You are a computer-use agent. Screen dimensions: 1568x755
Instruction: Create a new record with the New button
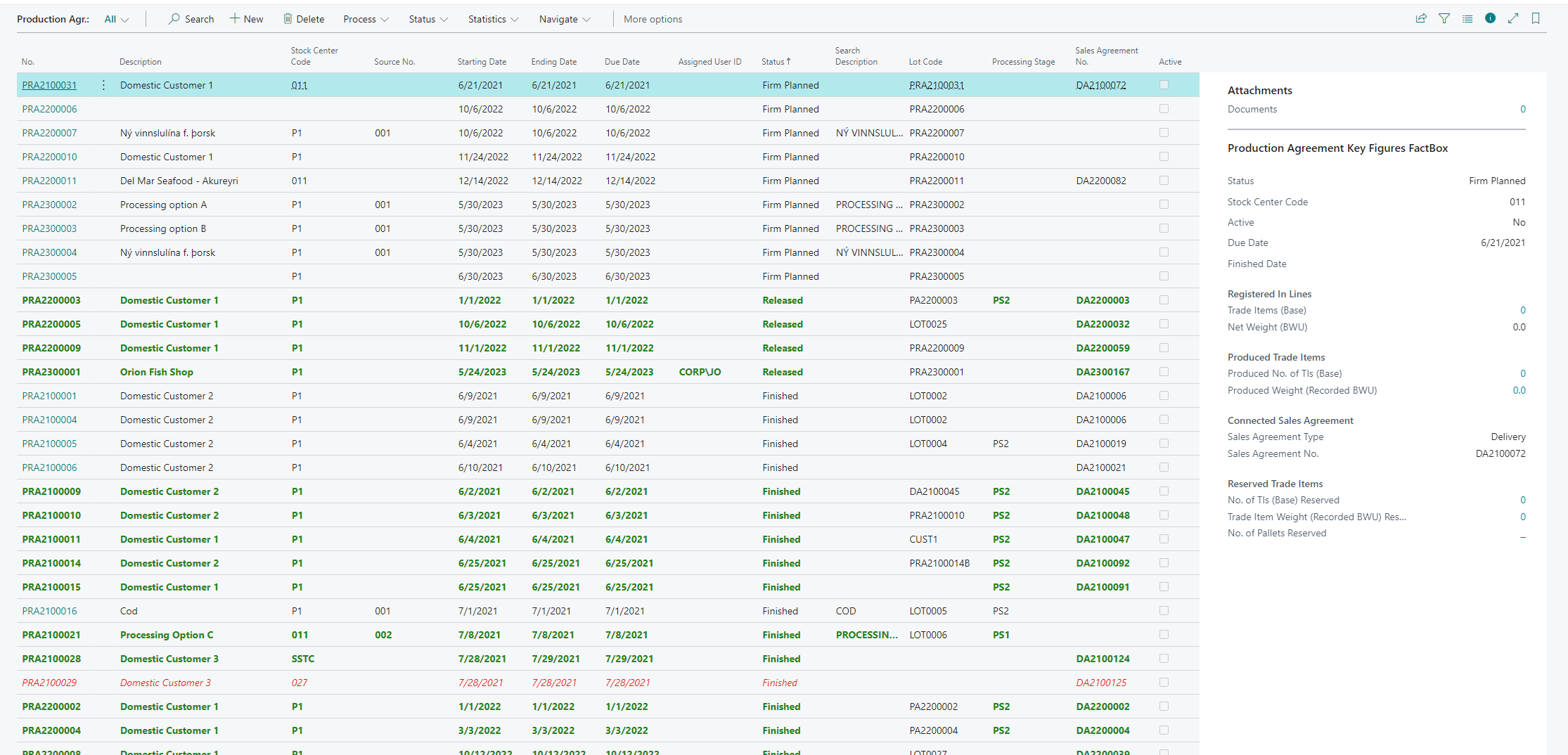(x=246, y=19)
